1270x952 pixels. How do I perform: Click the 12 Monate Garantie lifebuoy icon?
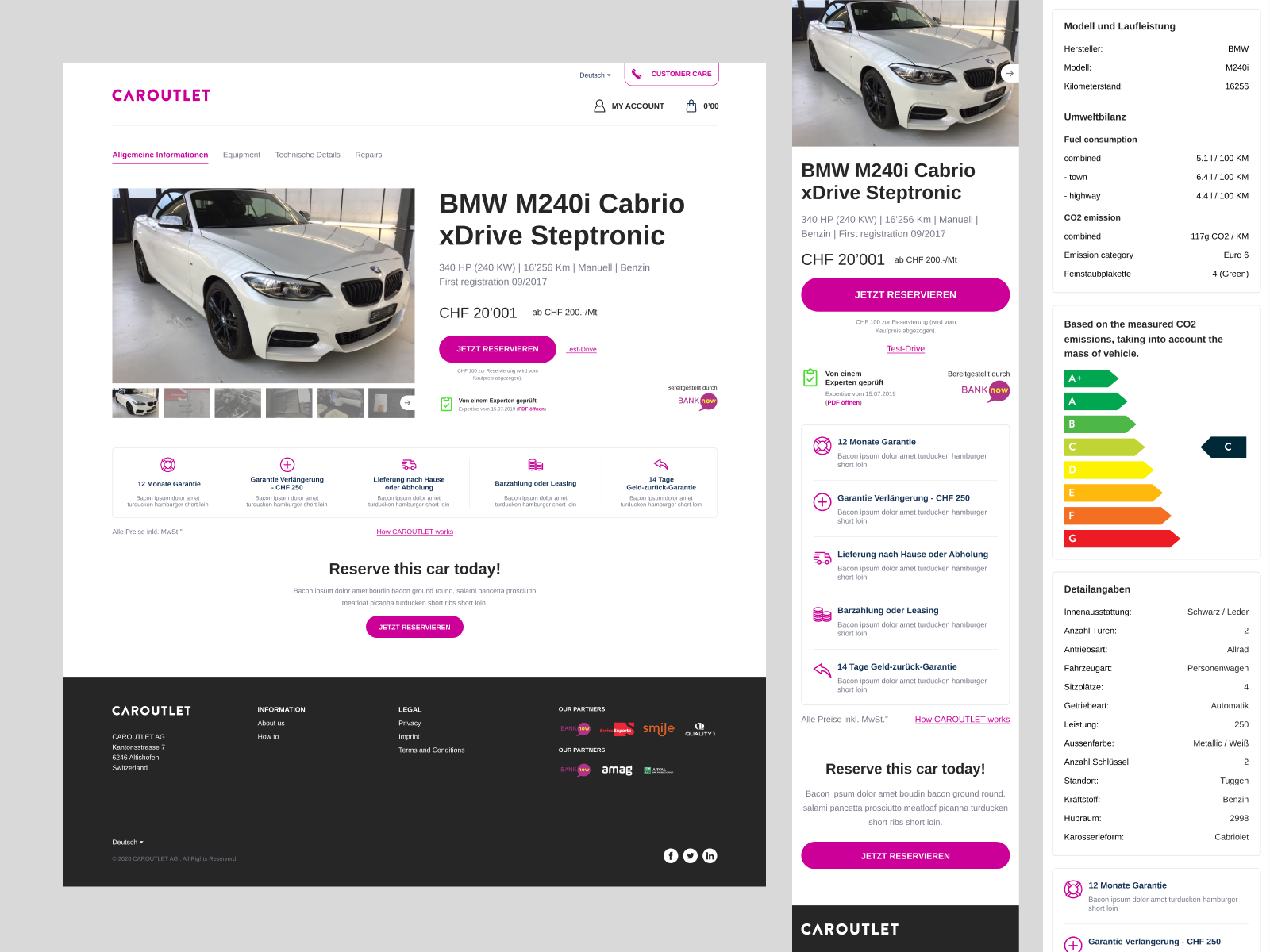click(167, 465)
